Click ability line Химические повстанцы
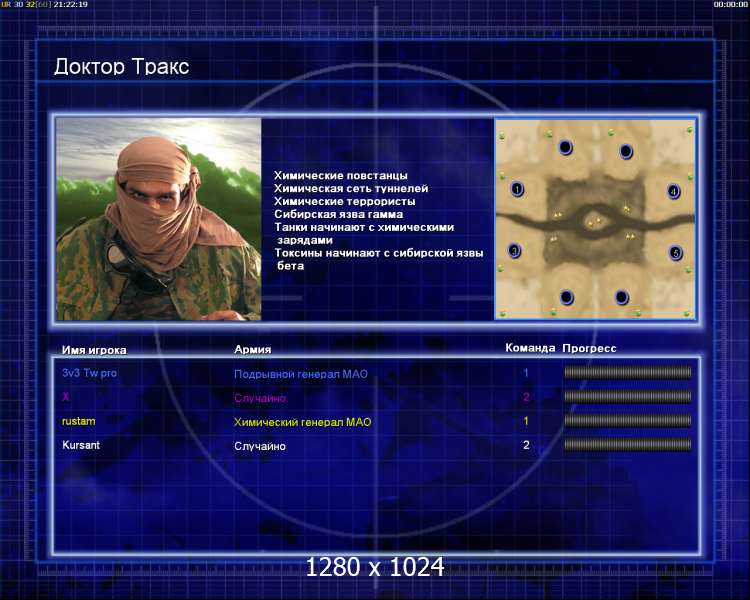 (x=341, y=176)
